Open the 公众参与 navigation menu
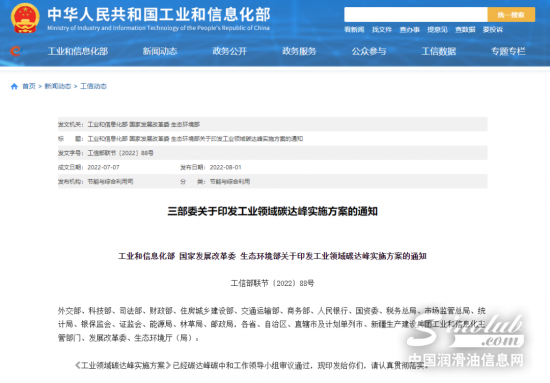The width and height of the screenshot is (550, 383). point(369,51)
